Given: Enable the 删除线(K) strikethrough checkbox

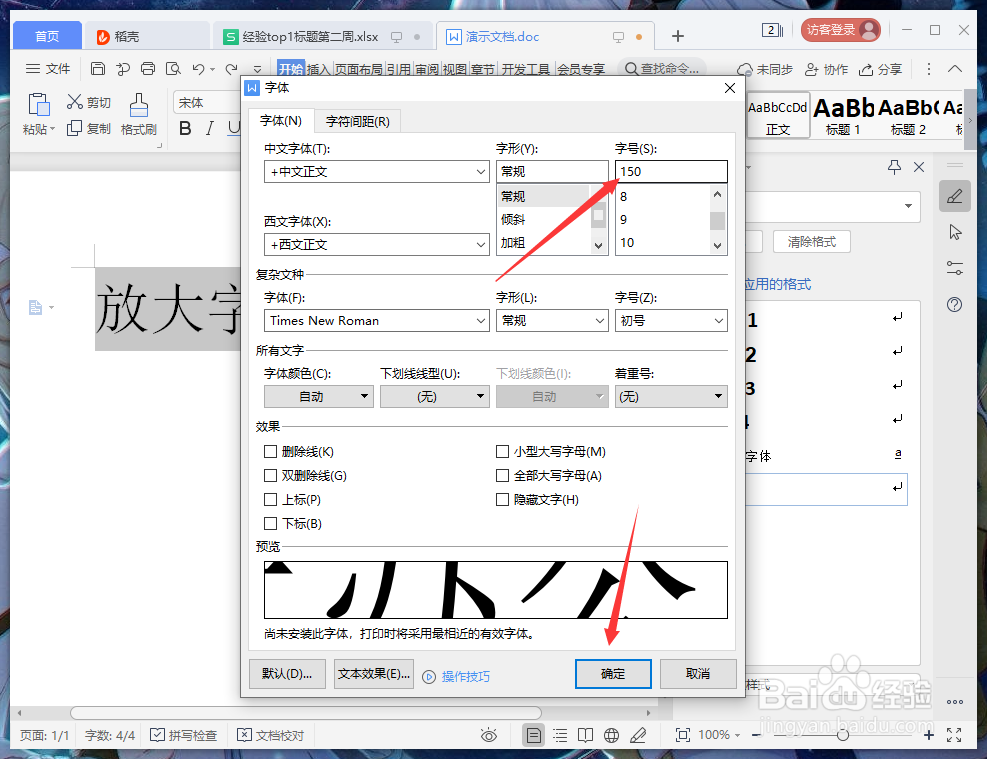Looking at the screenshot, I should pyautogui.click(x=270, y=451).
